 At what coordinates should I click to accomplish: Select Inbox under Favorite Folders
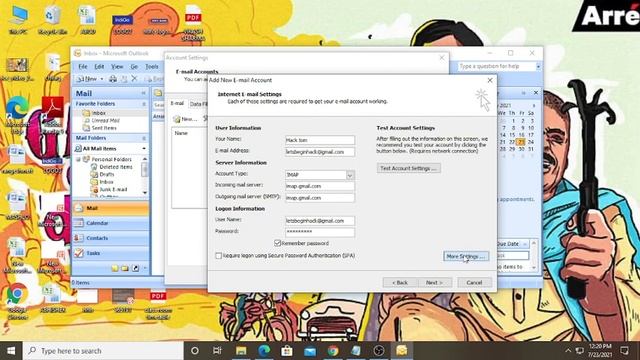[99, 113]
